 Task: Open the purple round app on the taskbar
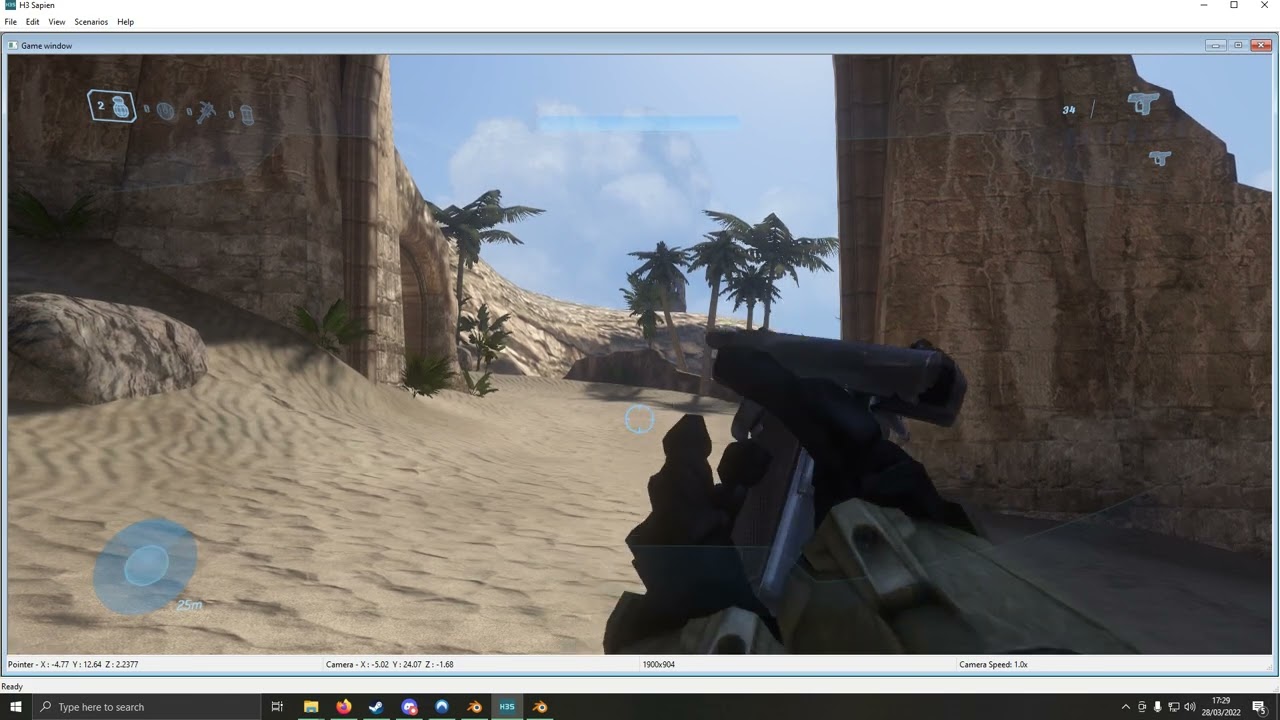(x=409, y=707)
